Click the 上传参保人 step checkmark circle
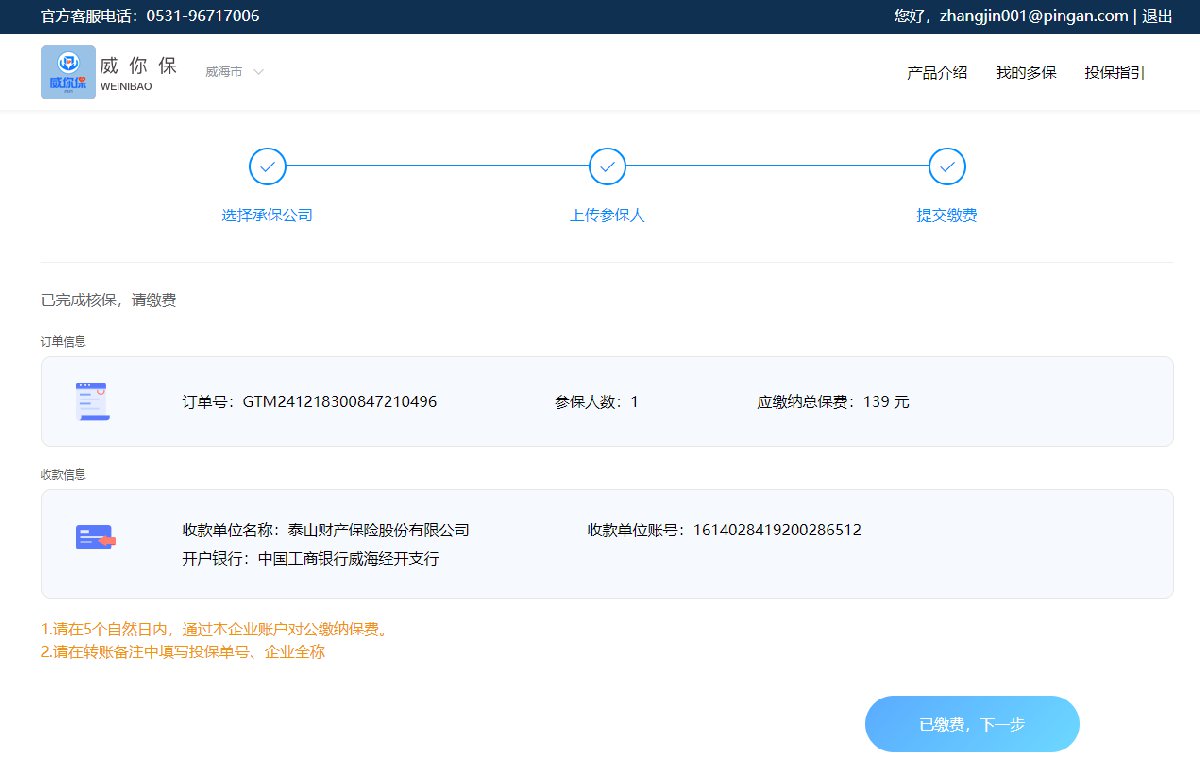The width and height of the screenshot is (1200, 783). click(x=607, y=167)
